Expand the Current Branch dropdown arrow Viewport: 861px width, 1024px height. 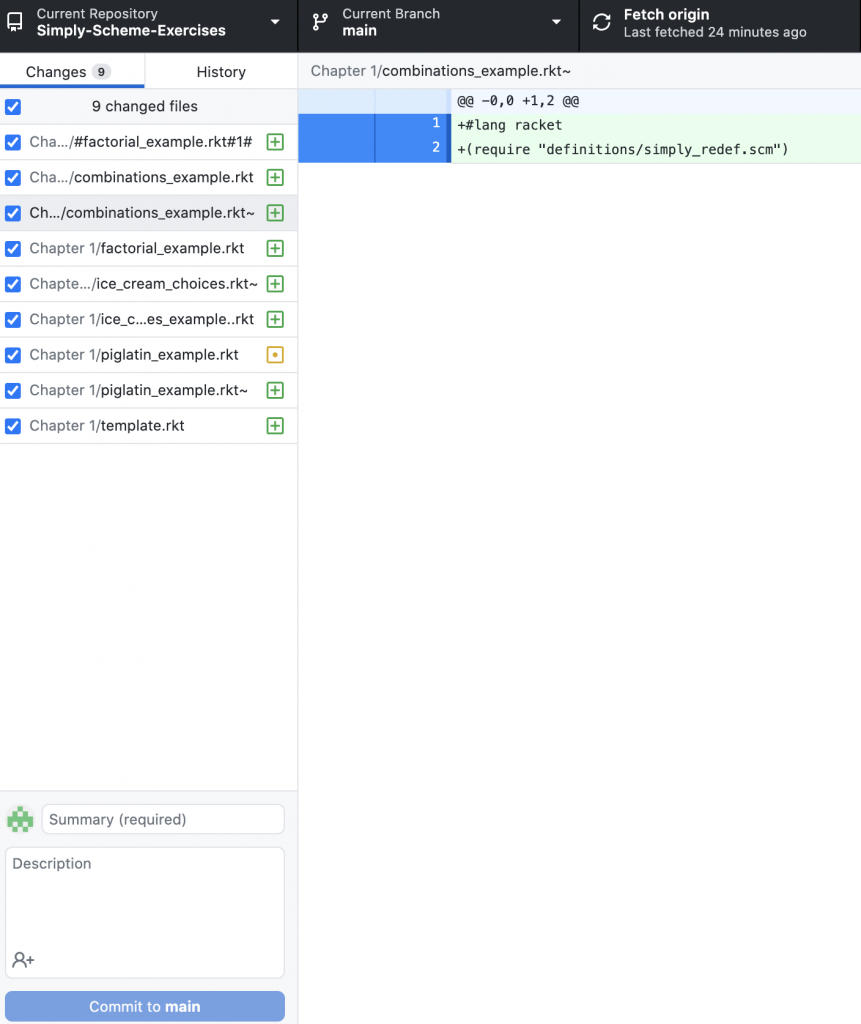pyautogui.click(x=557, y=22)
